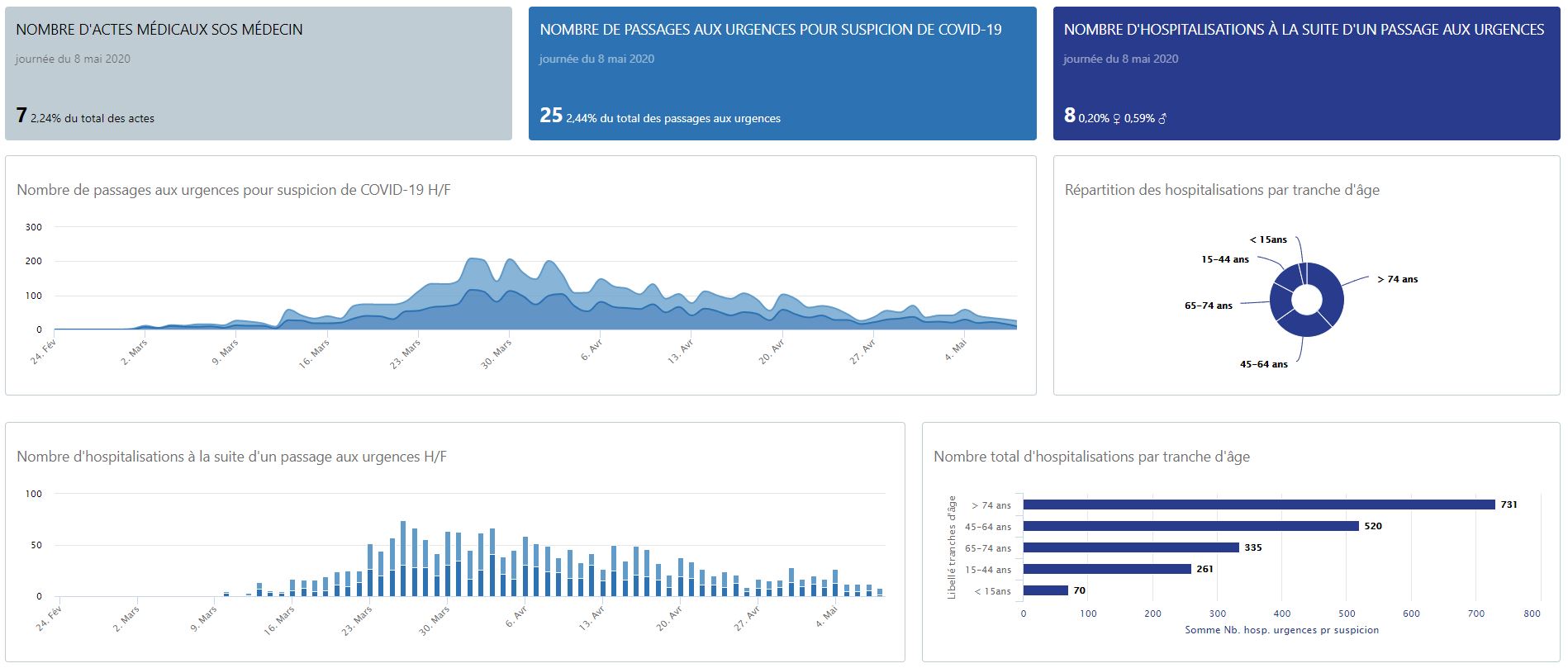Click the center of the age donut chart
The image size is (1568, 668).
(x=1306, y=299)
